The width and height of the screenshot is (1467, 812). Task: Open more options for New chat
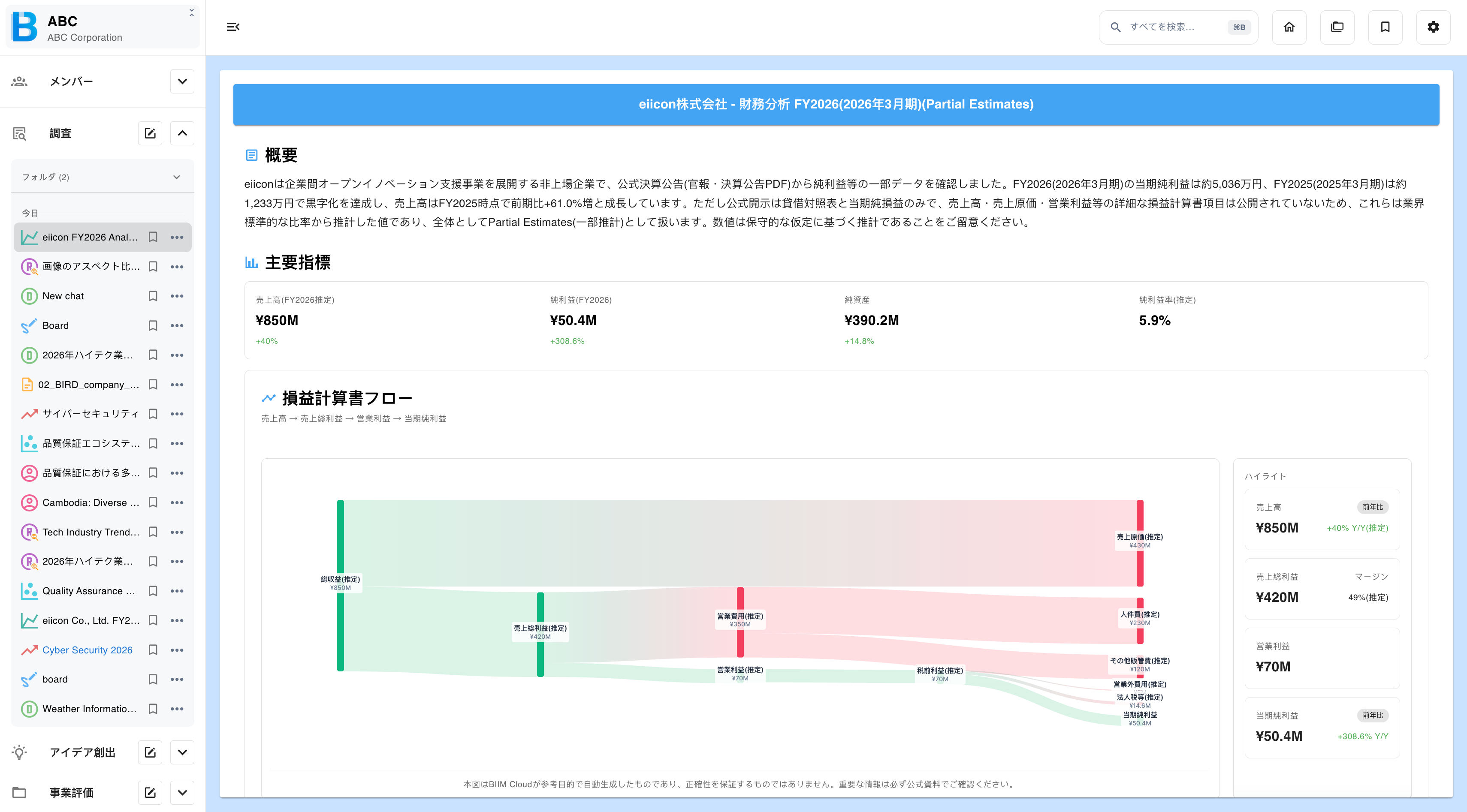(x=177, y=296)
